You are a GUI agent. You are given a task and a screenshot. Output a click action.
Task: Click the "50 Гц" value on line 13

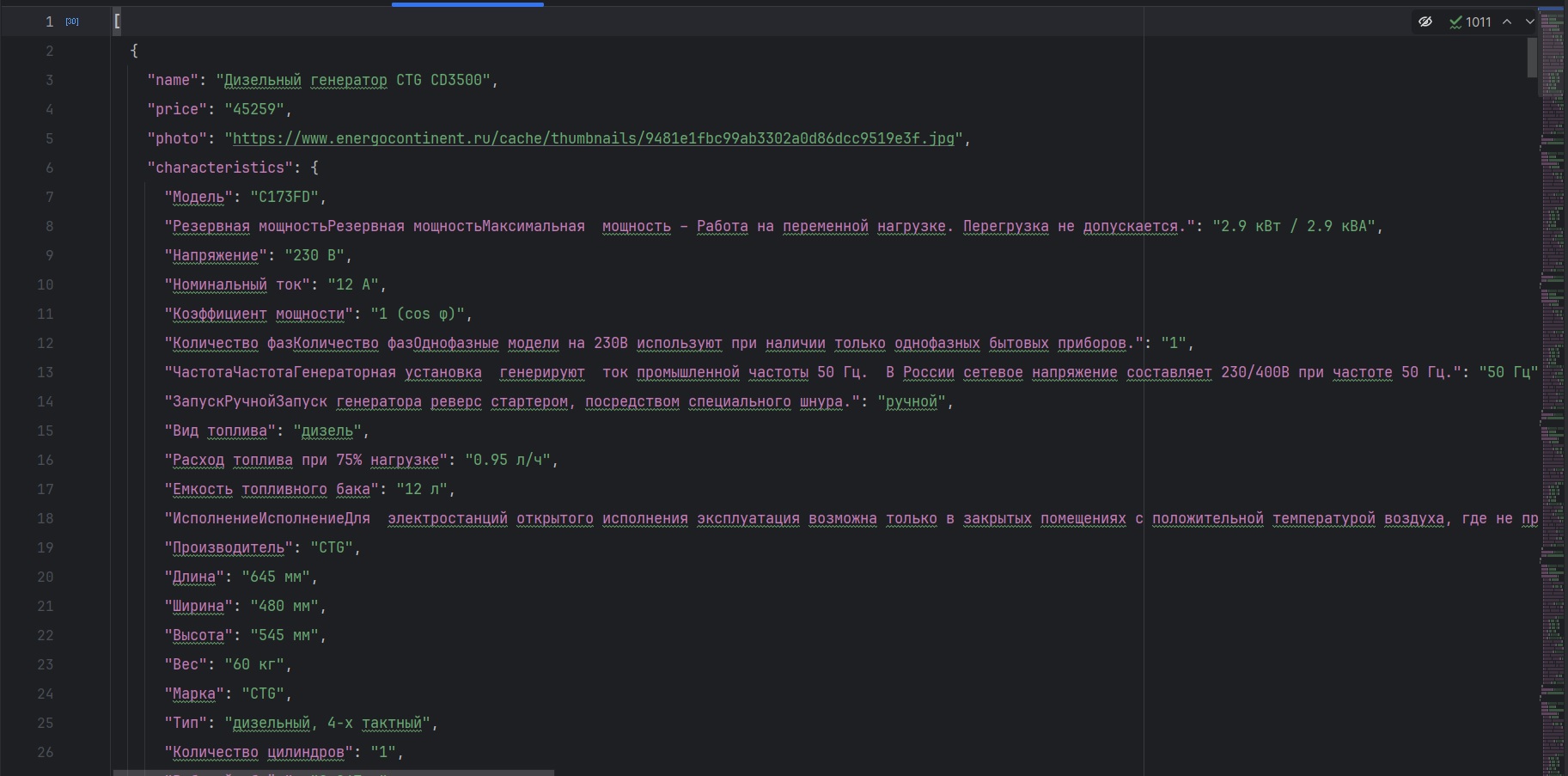(1509, 372)
